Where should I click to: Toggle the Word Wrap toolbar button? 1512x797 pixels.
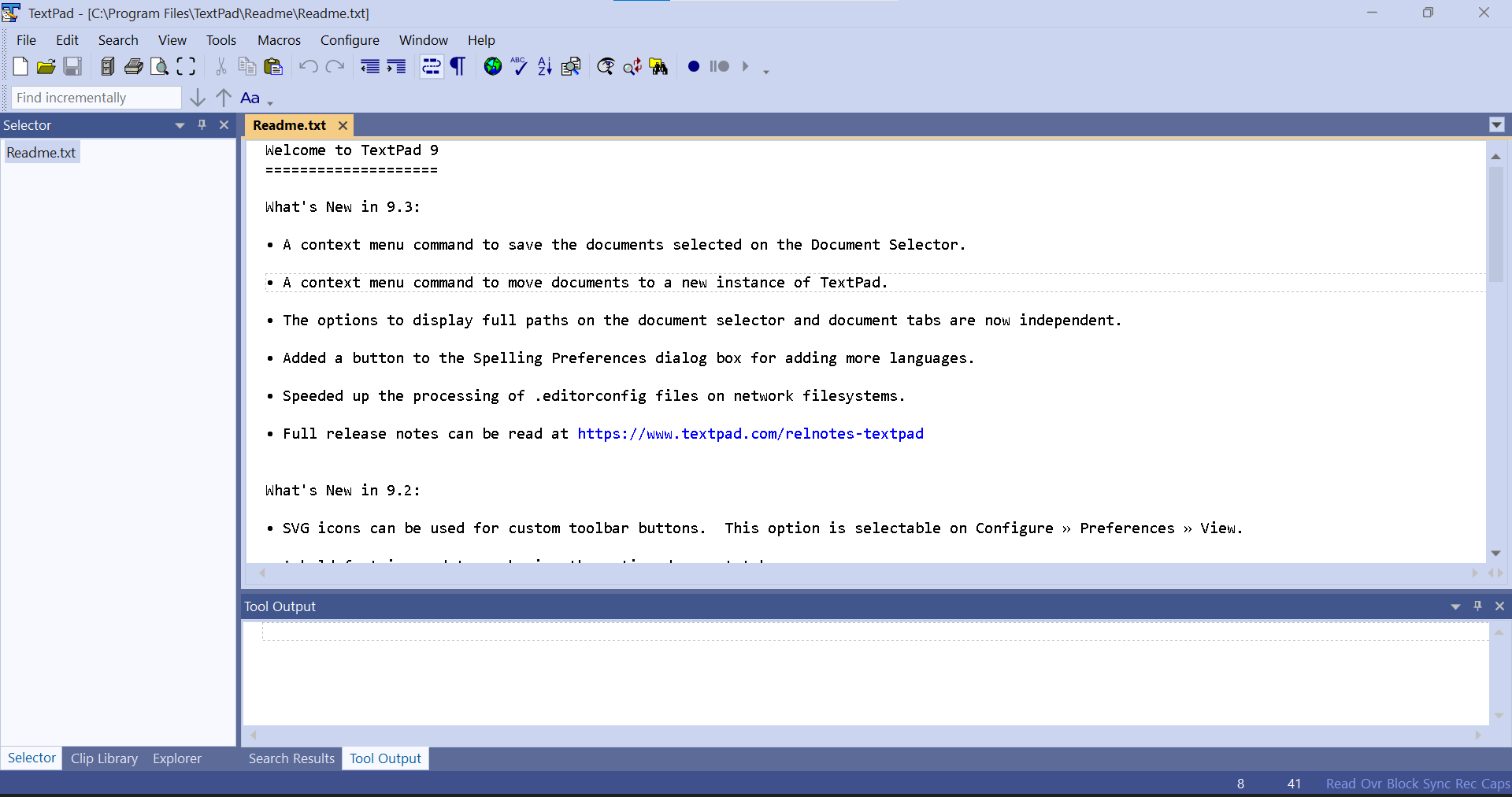coord(432,66)
